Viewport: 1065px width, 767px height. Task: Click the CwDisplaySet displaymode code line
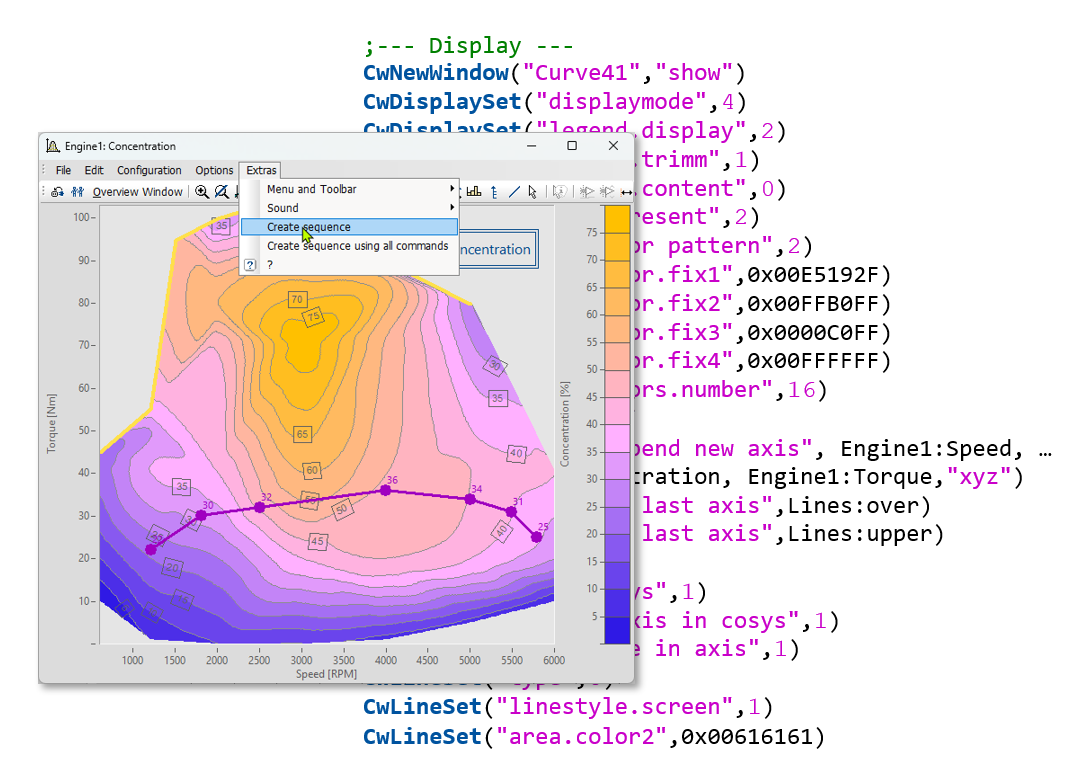click(555, 102)
